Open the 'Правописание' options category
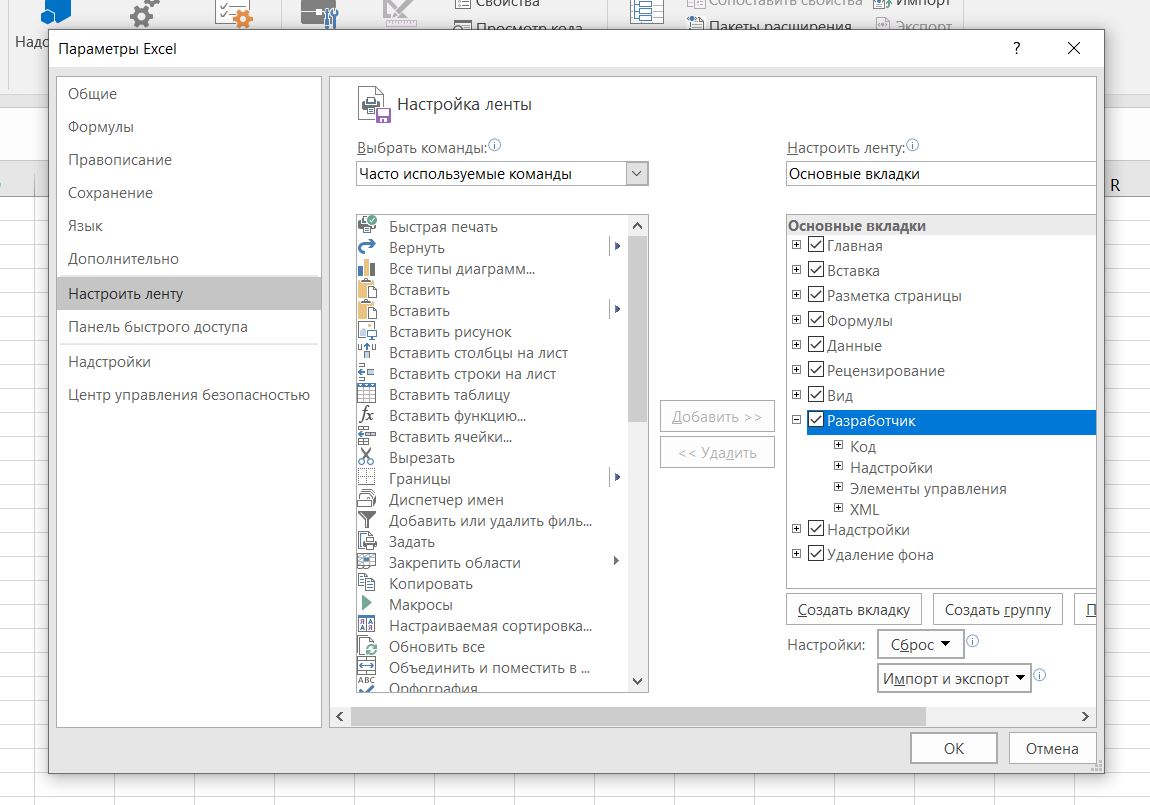Screen dimensions: 1150x805 pyautogui.click(x=188, y=160)
